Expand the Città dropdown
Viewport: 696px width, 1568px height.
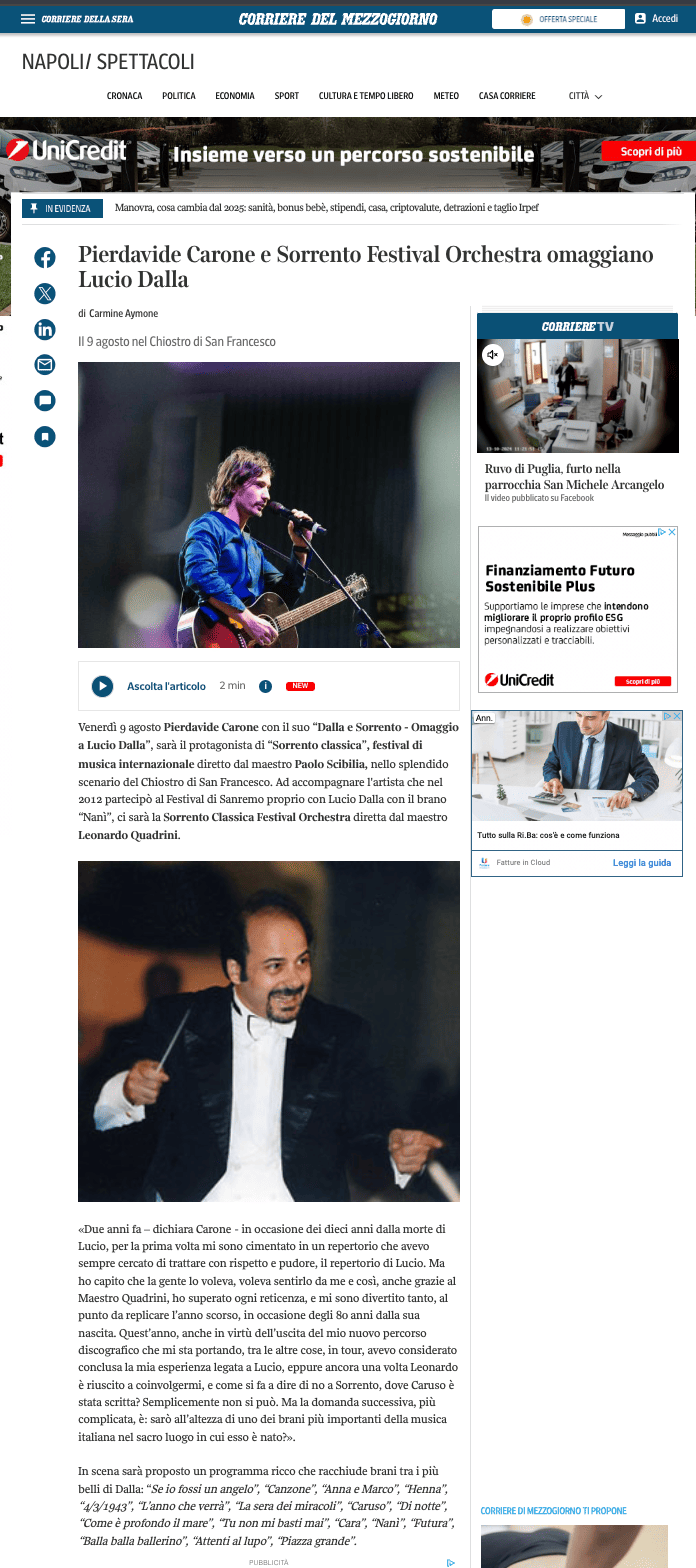point(585,96)
